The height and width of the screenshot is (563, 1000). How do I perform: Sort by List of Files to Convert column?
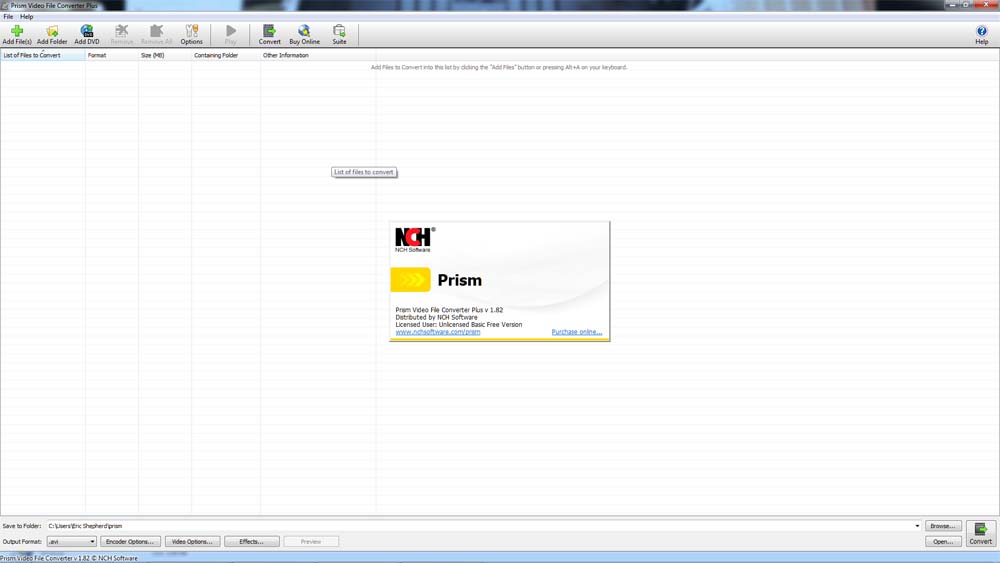[x=43, y=55]
